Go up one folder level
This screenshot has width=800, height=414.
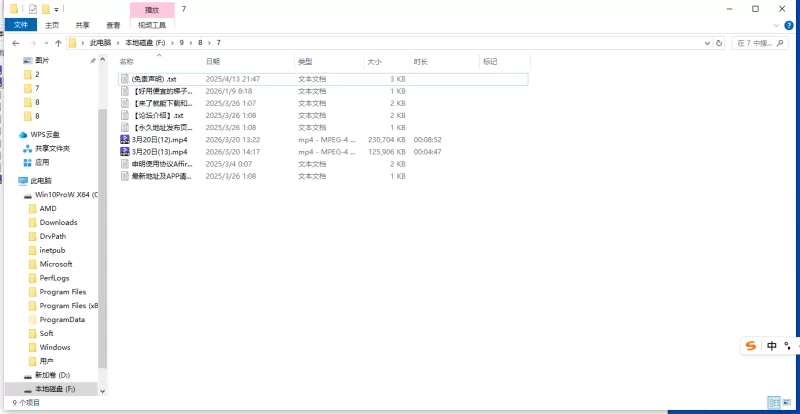tap(59, 43)
